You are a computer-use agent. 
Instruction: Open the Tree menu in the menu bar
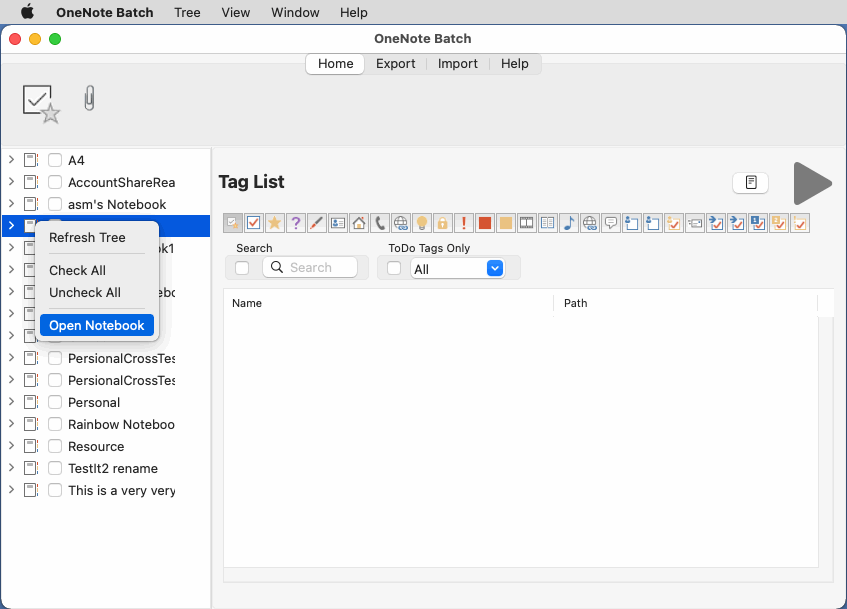pos(187,12)
